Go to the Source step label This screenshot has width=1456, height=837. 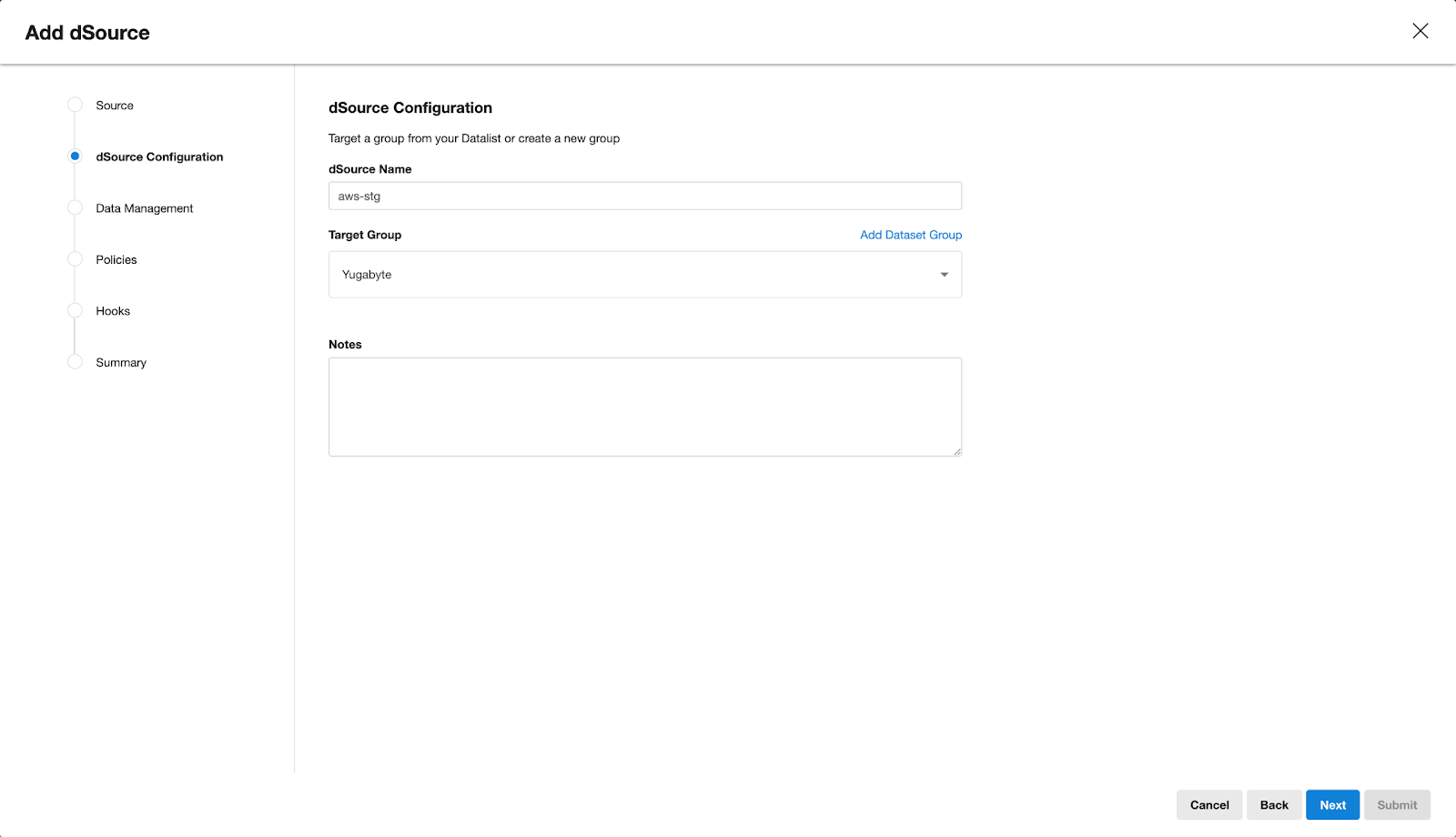[x=115, y=106]
